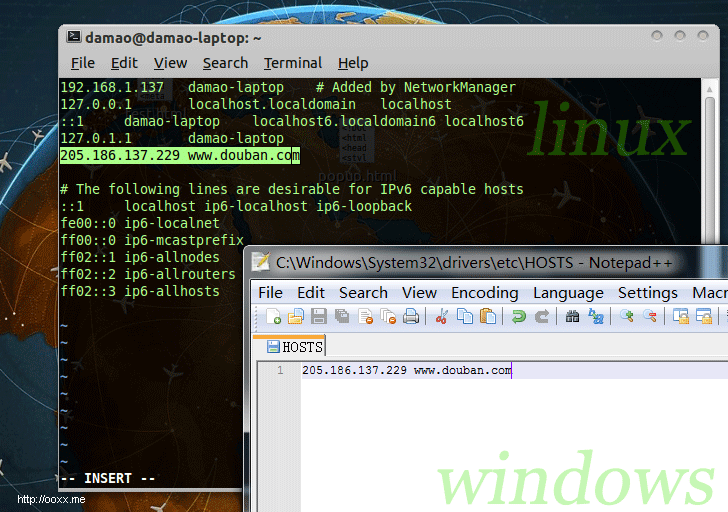This screenshot has width=728, height=512.
Task: Click the terminal title 'damao@damao-laptop: ~'
Action: (x=173, y=38)
